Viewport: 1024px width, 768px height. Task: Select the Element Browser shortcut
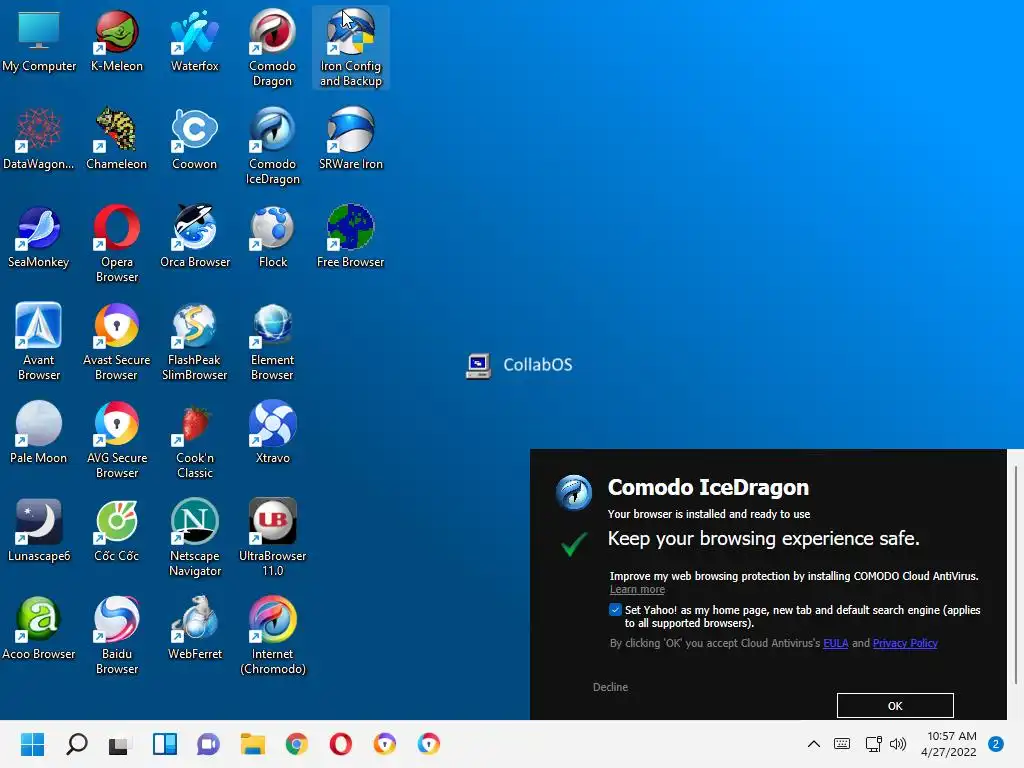click(x=272, y=342)
